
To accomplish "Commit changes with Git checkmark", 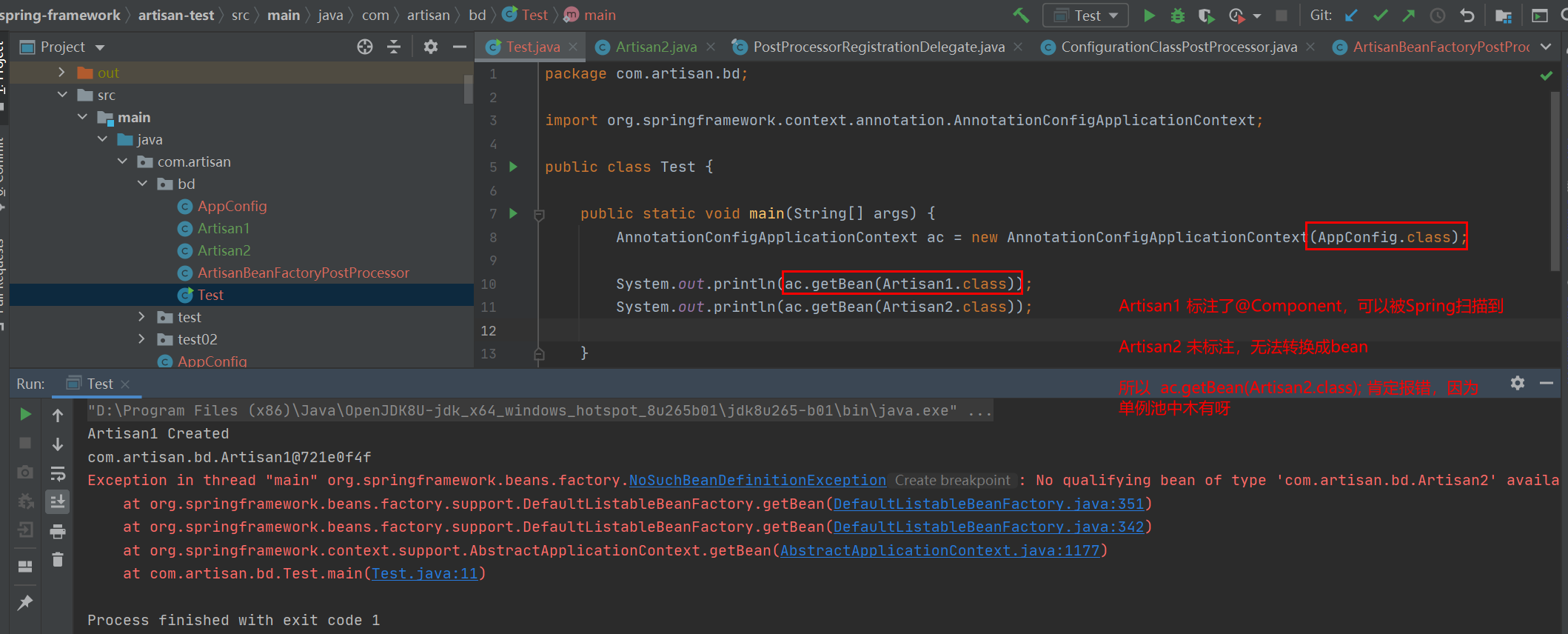I will pyautogui.click(x=1380, y=15).
